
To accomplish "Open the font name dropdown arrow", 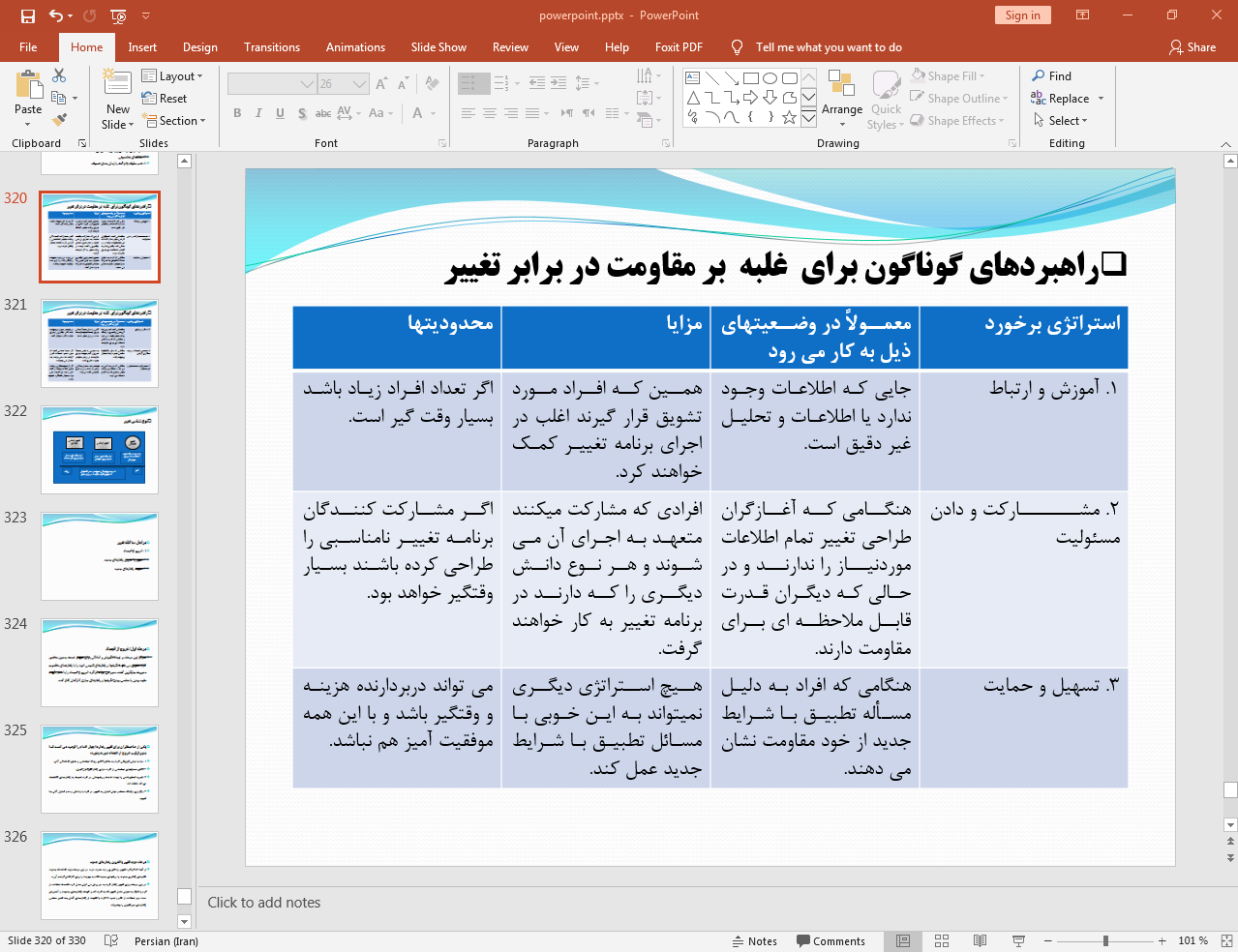I will click(x=308, y=84).
